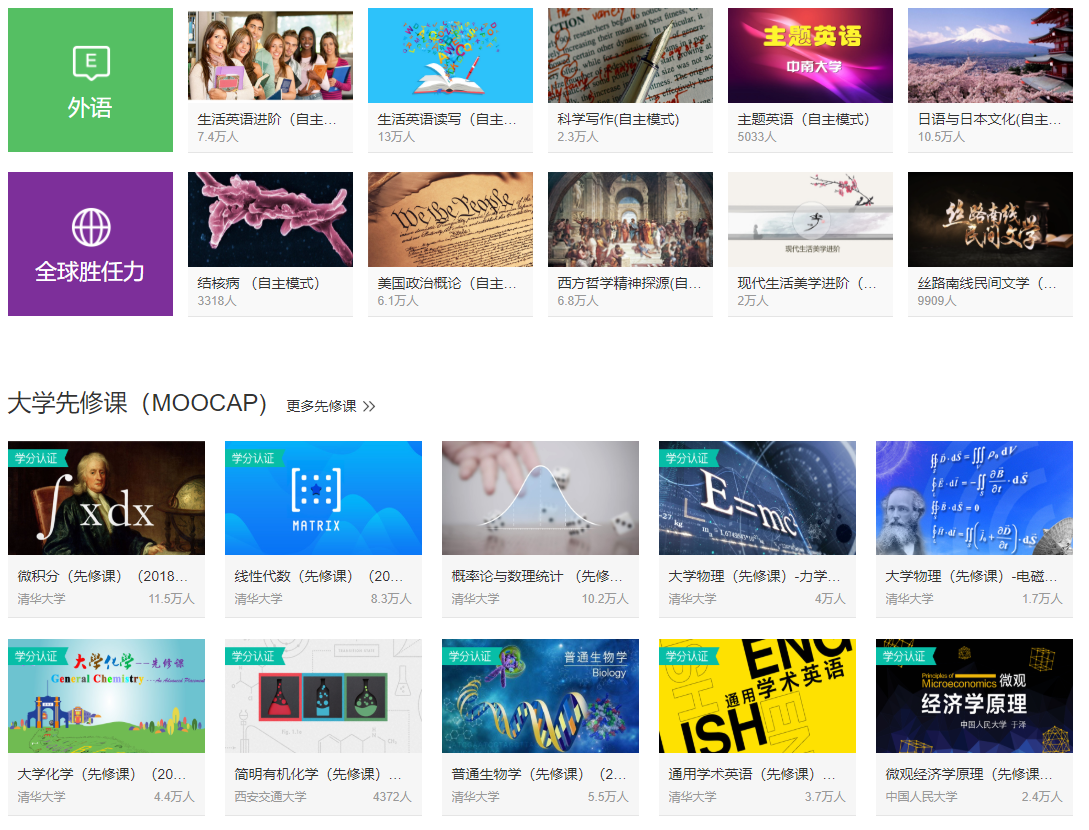Open 普通生物学 Biology DNA thumbnail
Image resolution: width=1089 pixels, height=830 pixels.
pyautogui.click(x=540, y=696)
